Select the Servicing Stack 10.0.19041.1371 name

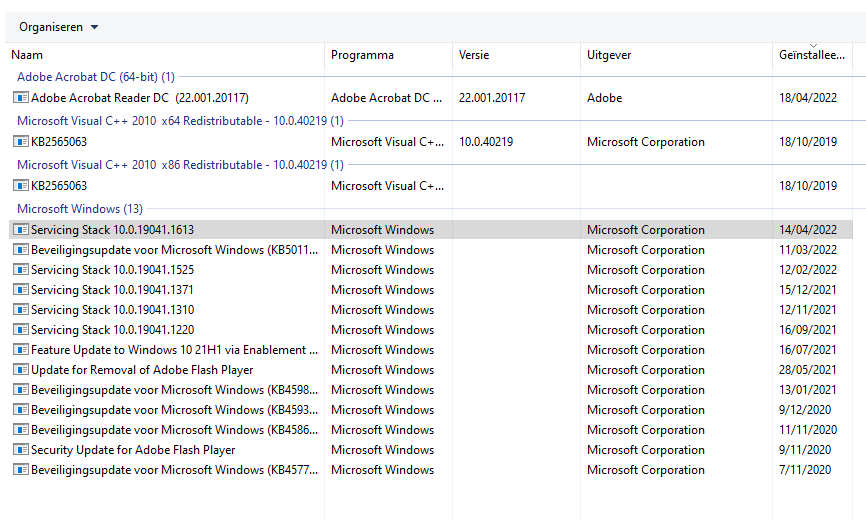pyautogui.click(x=112, y=290)
